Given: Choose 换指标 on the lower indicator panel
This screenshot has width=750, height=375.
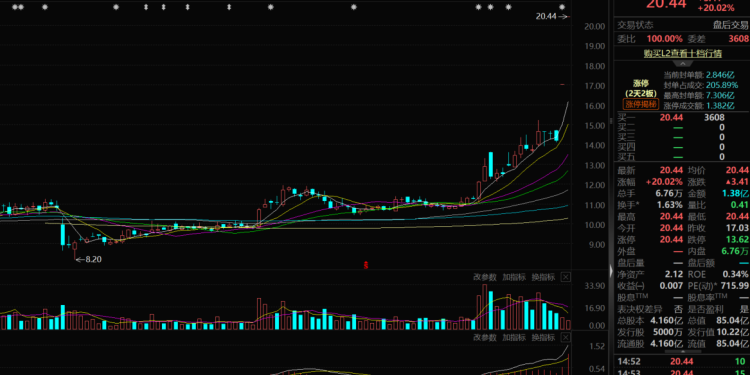Looking at the screenshot, I should pos(543,337).
